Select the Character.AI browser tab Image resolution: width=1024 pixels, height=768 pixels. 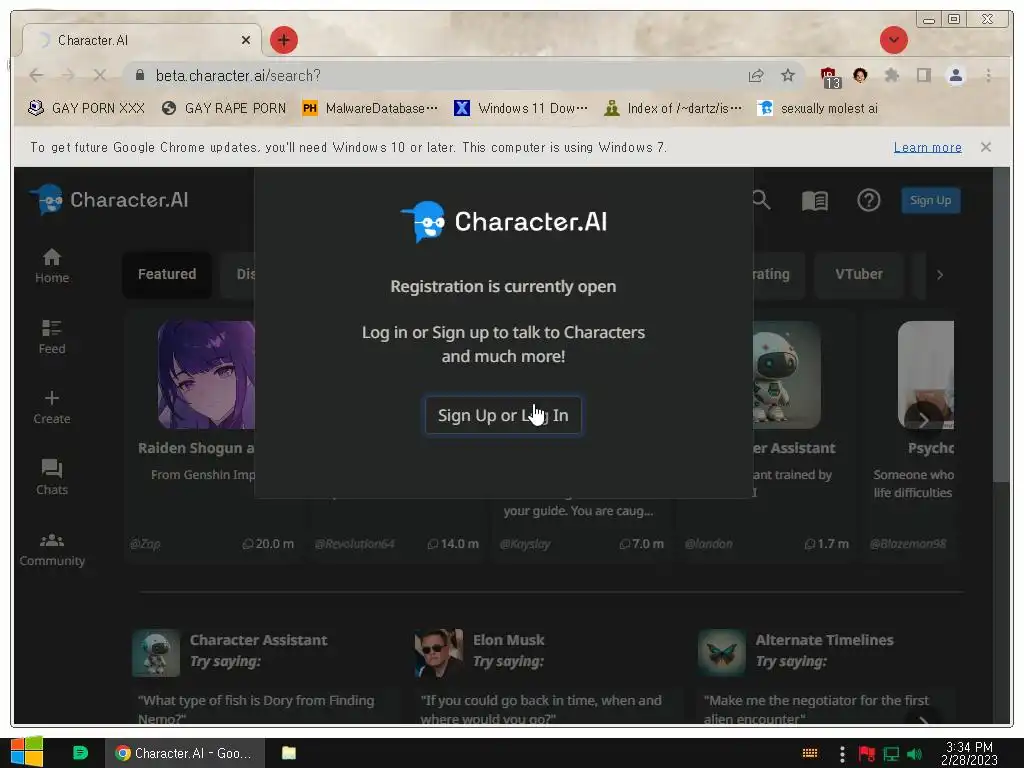coord(142,40)
